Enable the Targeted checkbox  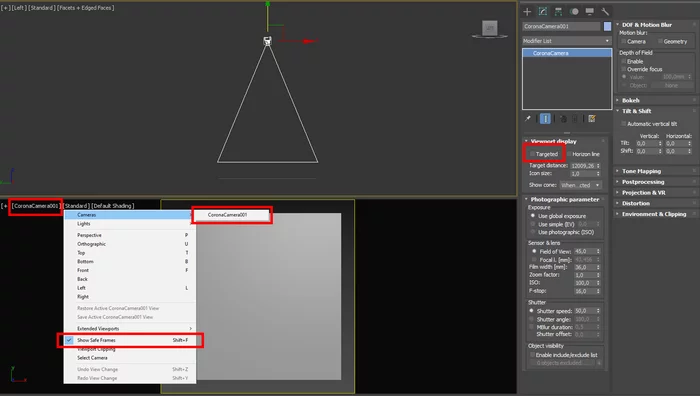pos(532,154)
